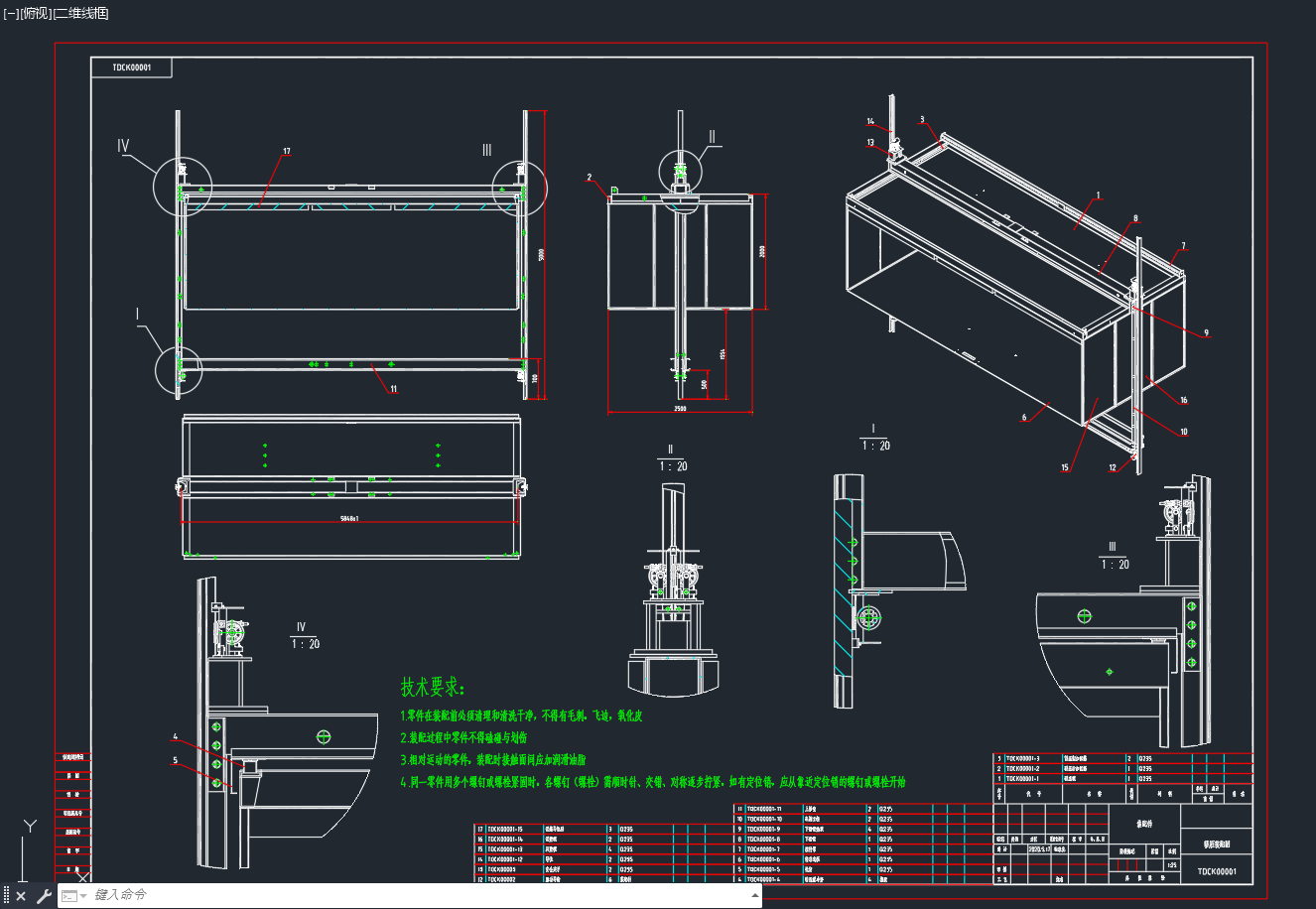Screen dimensions: 1316x909
Task: Select balloon number 13 in isometric view
Action: 870,143
